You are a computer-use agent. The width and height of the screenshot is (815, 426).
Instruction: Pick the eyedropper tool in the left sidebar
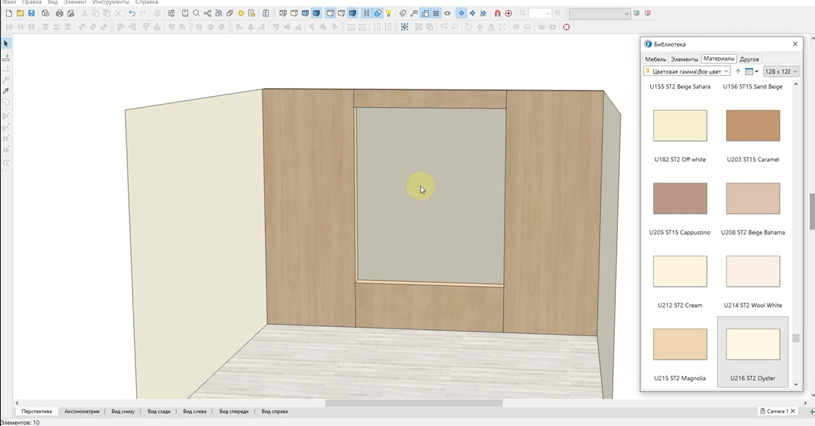6,90
